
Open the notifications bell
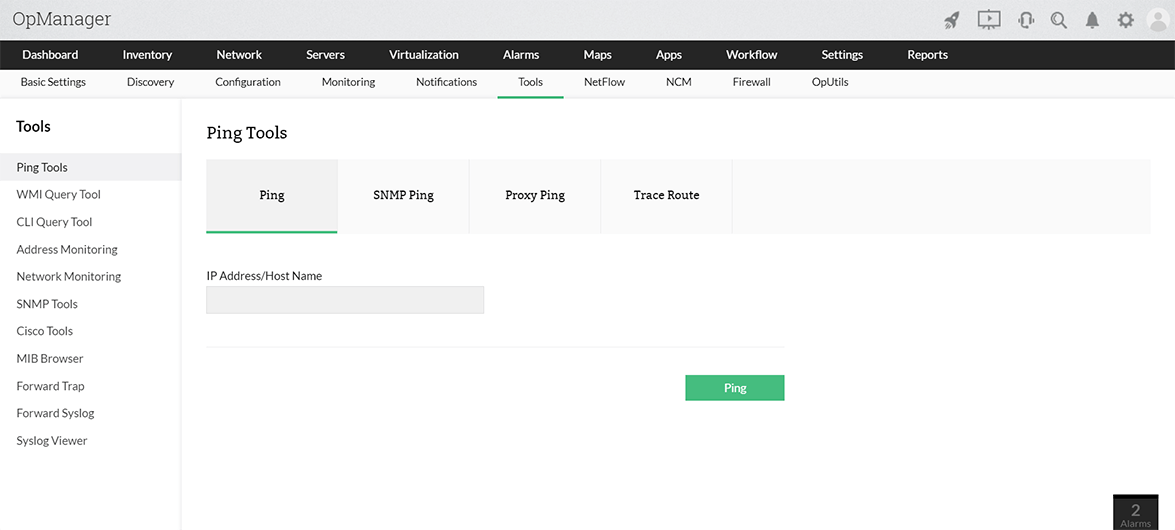(x=1093, y=20)
